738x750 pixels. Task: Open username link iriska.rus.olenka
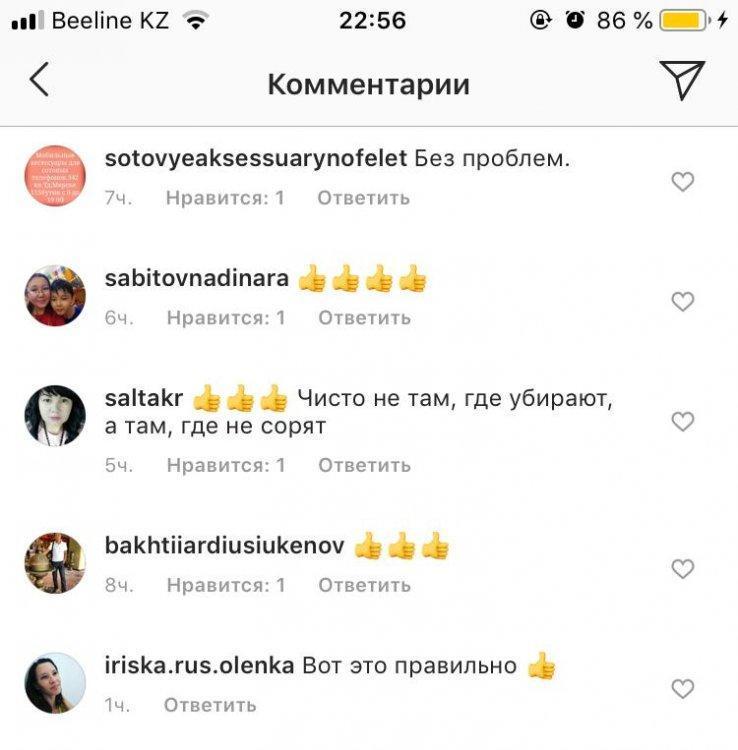point(199,665)
